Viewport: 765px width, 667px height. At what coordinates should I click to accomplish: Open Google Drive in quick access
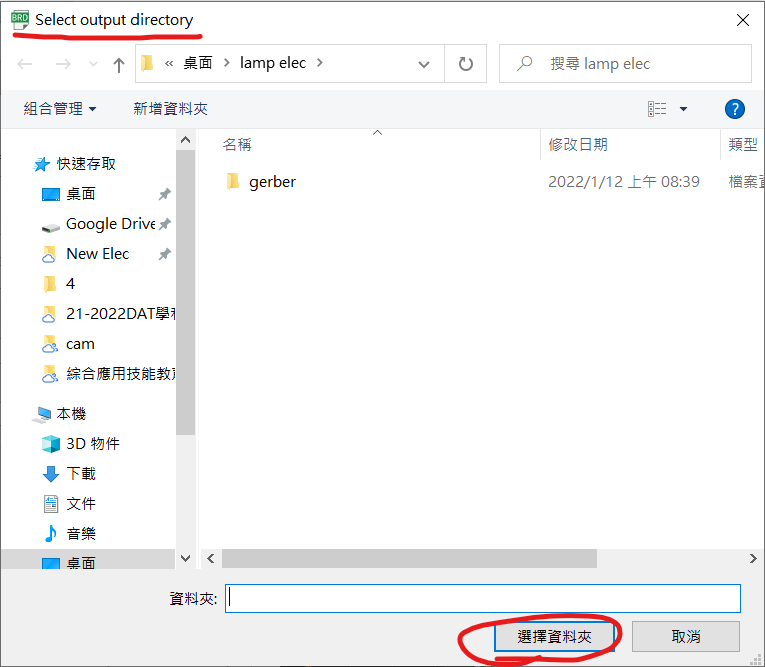110,224
